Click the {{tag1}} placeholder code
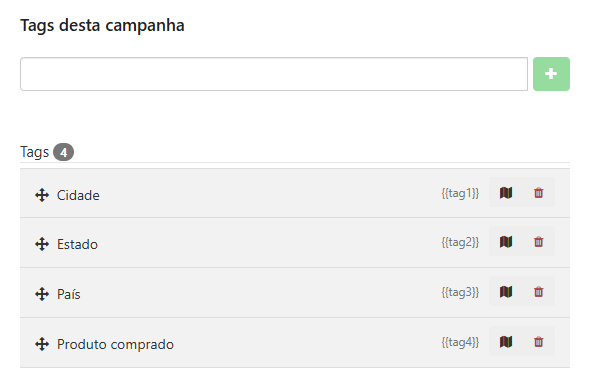594x372 pixels. coord(460,193)
